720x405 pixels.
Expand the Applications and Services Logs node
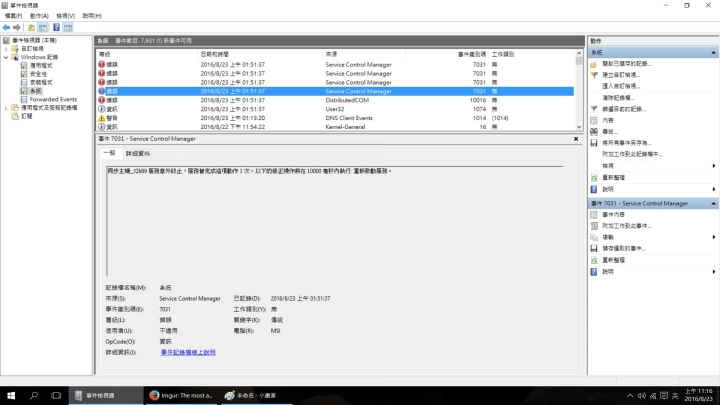point(6,108)
